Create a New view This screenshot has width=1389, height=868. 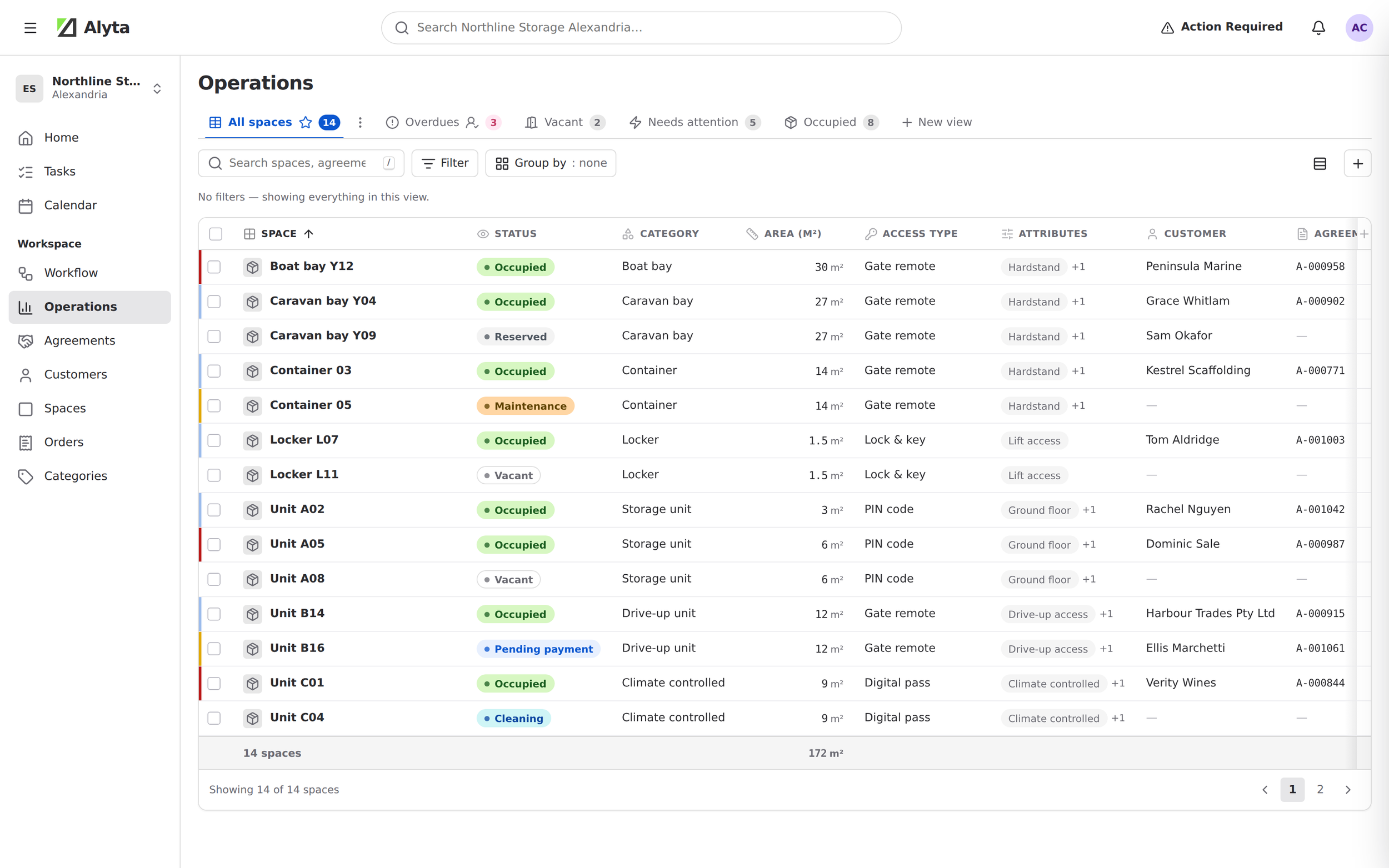937,122
